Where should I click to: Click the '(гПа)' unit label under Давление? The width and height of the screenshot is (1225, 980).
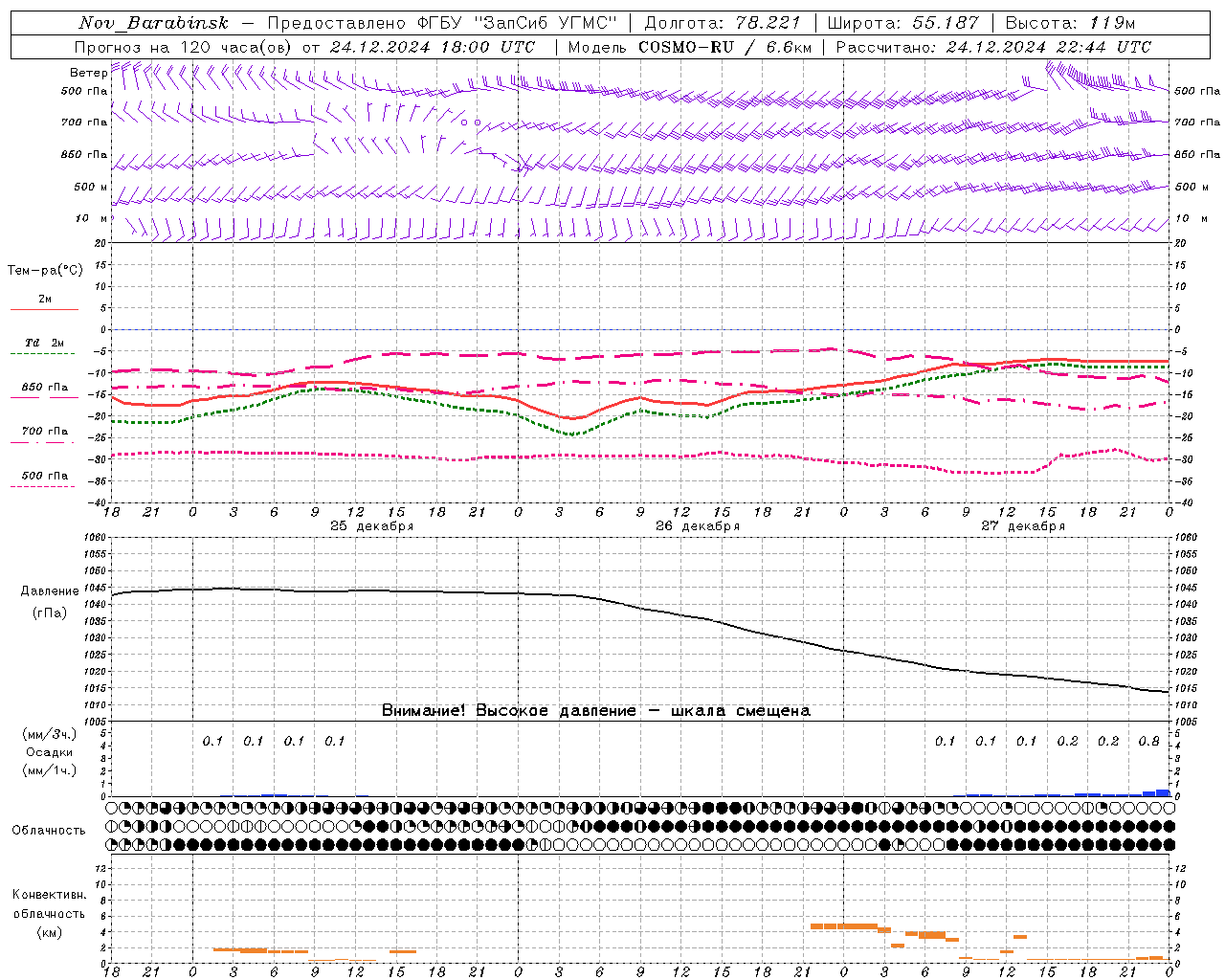[50, 613]
